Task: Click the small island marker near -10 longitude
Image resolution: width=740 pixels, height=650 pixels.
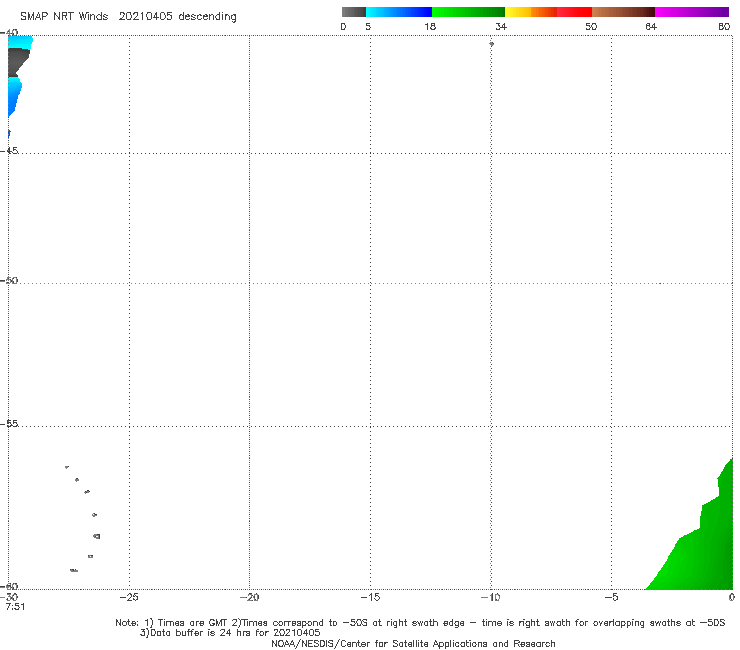Action: [x=491, y=44]
